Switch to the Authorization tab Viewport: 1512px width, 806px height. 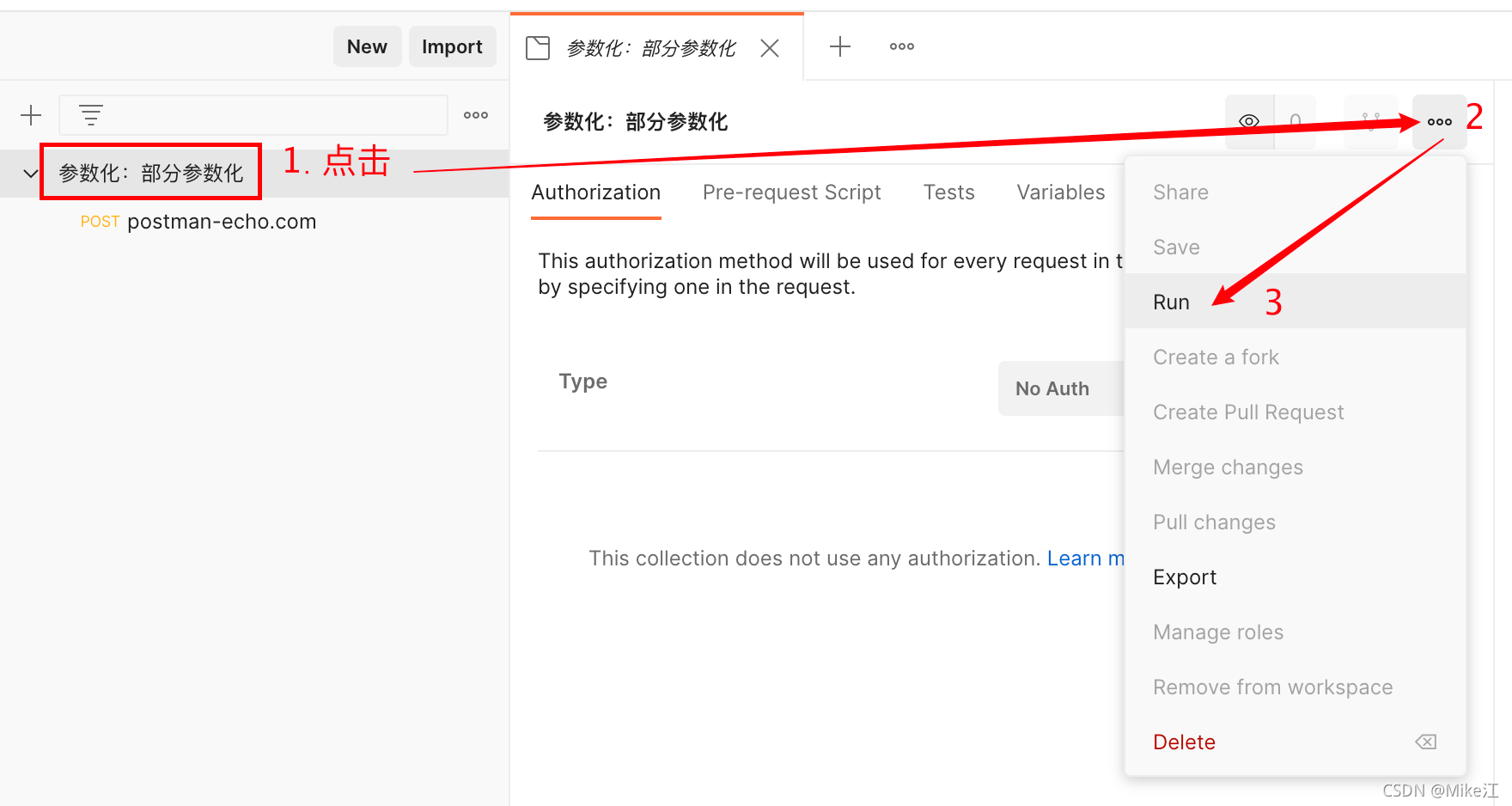tap(596, 192)
